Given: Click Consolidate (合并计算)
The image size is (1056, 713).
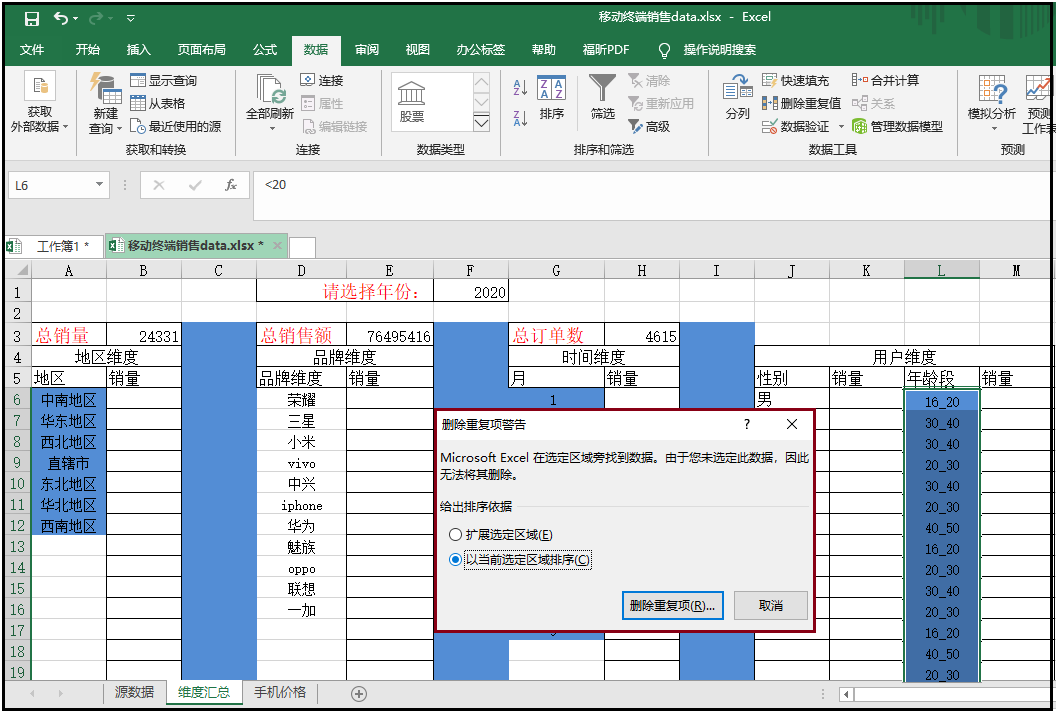Looking at the screenshot, I should coord(885,81).
